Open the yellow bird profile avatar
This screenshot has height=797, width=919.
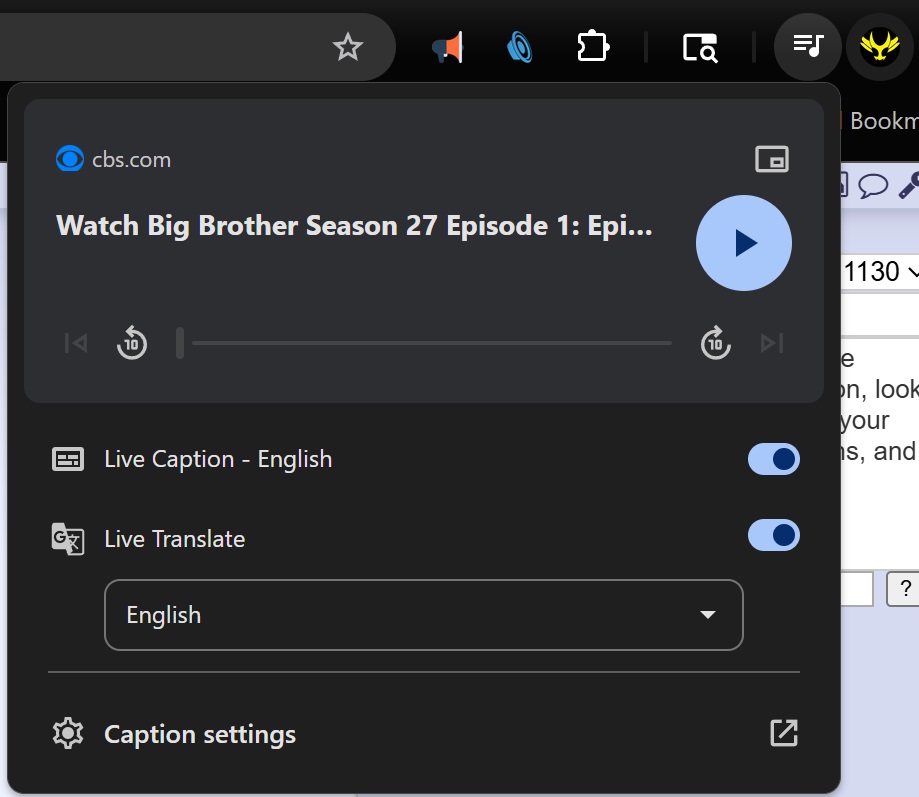(x=879, y=46)
